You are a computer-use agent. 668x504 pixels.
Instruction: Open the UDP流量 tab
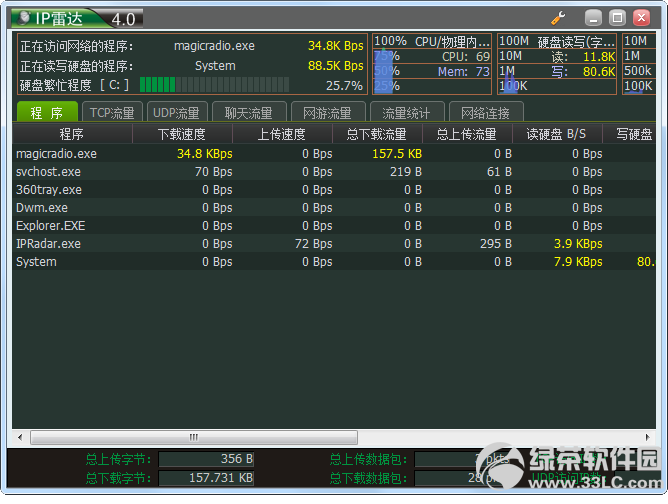point(176,112)
